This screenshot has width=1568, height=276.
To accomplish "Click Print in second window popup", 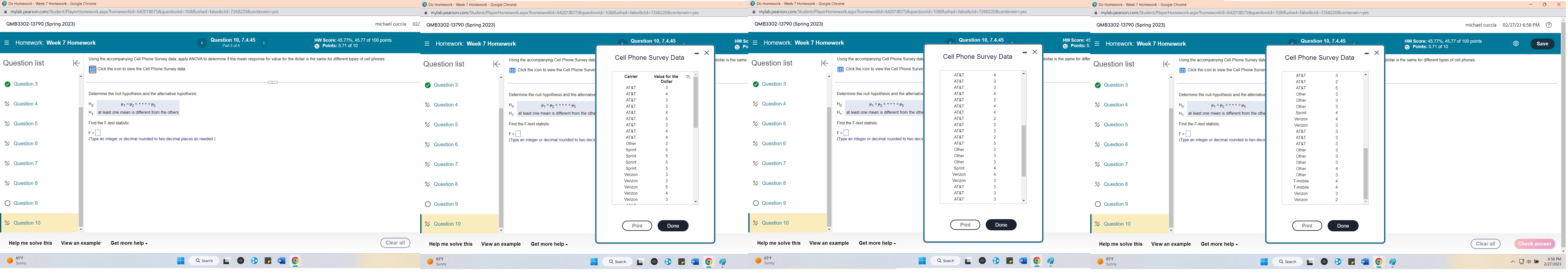I will coord(637,226).
